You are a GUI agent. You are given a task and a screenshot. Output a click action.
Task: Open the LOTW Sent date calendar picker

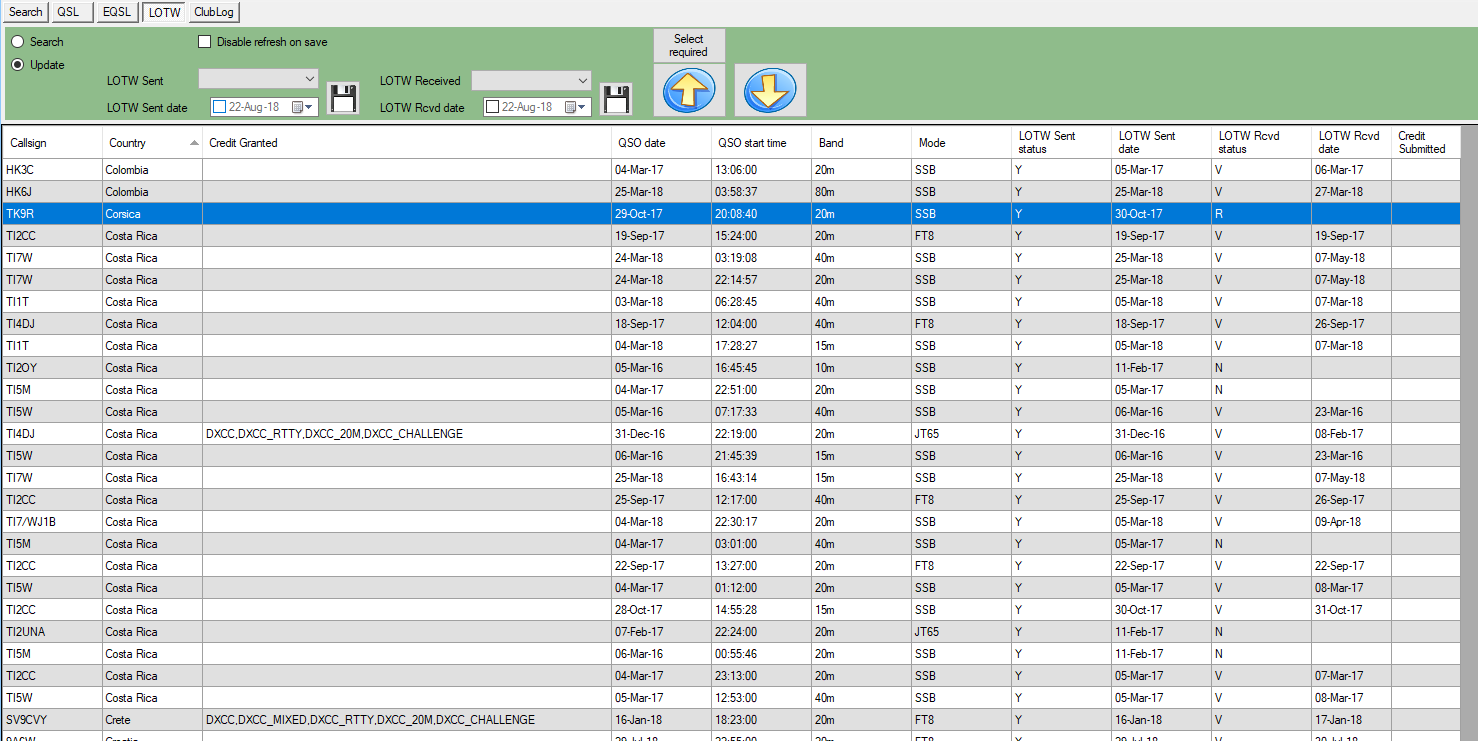click(297, 107)
